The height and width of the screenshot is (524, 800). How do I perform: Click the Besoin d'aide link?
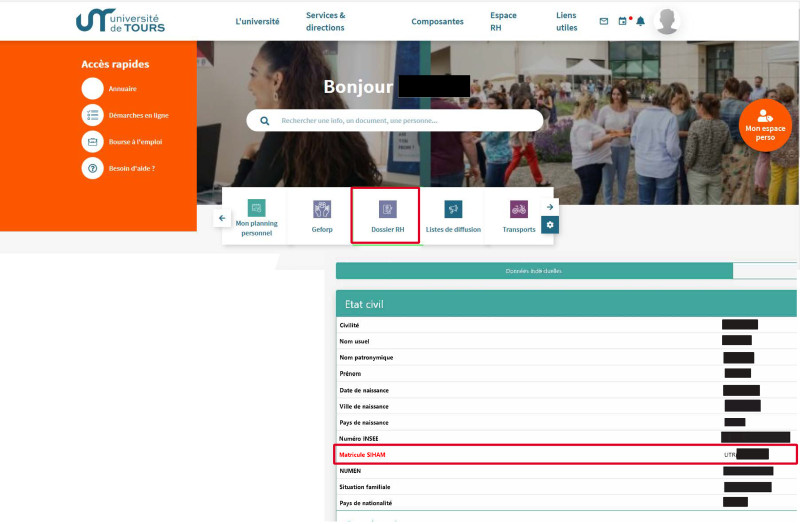pyautogui.click(x=130, y=168)
